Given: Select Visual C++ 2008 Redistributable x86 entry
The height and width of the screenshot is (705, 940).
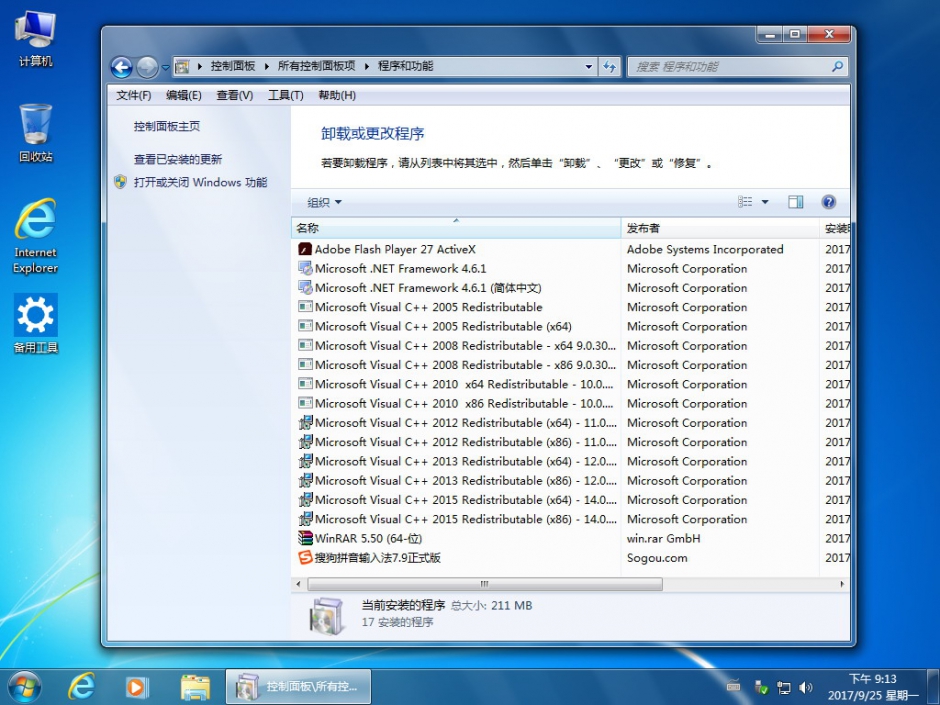Looking at the screenshot, I should (457, 365).
